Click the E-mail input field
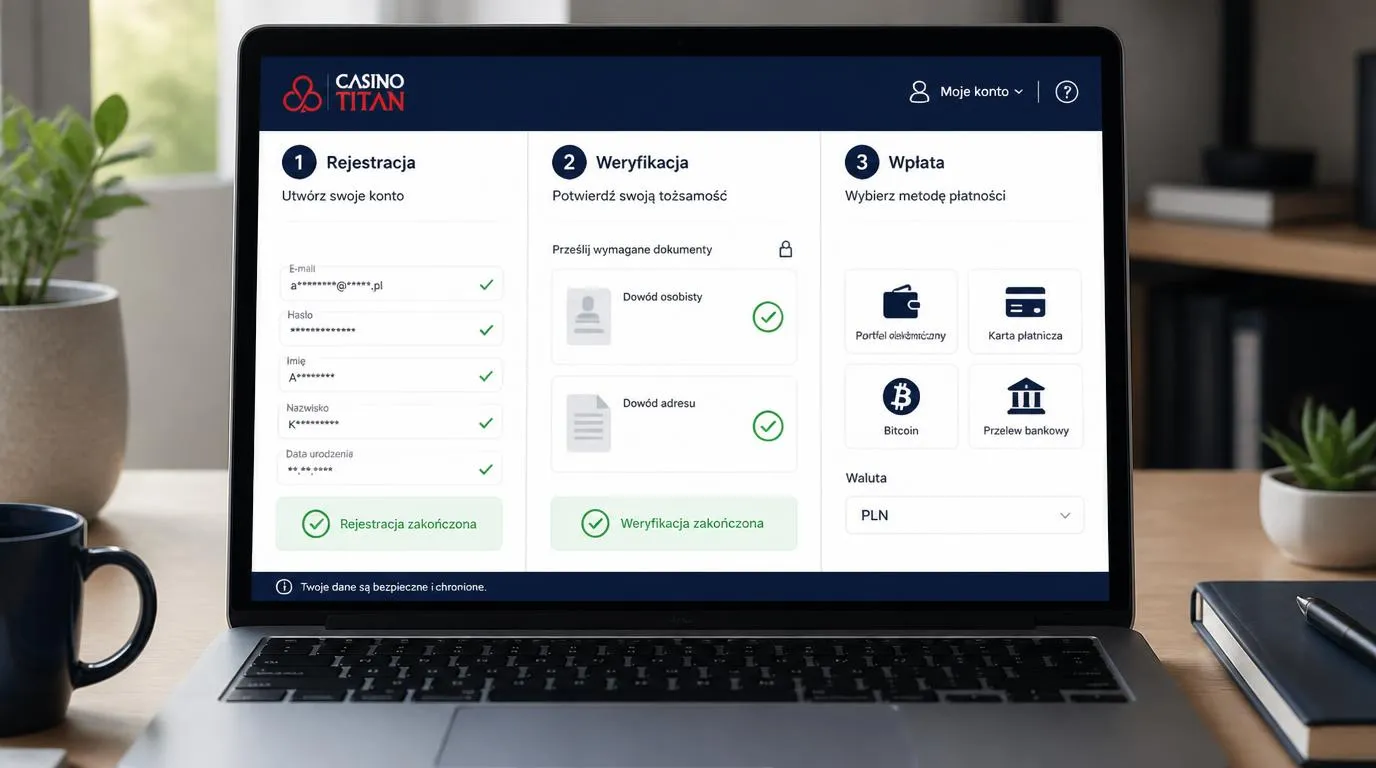The height and width of the screenshot is (768, 1376). pos(390,284)
